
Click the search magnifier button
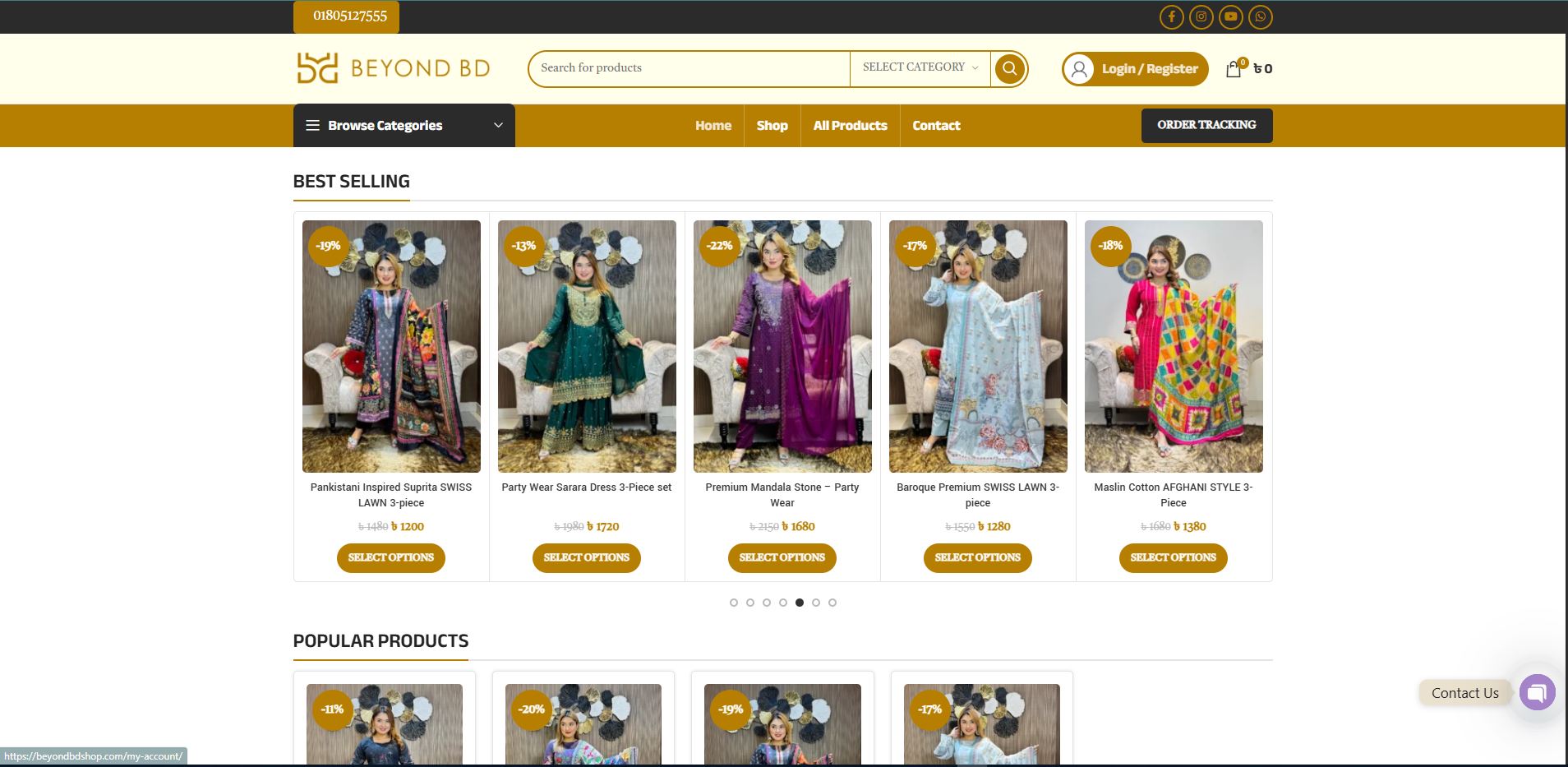click(1009, 68)
